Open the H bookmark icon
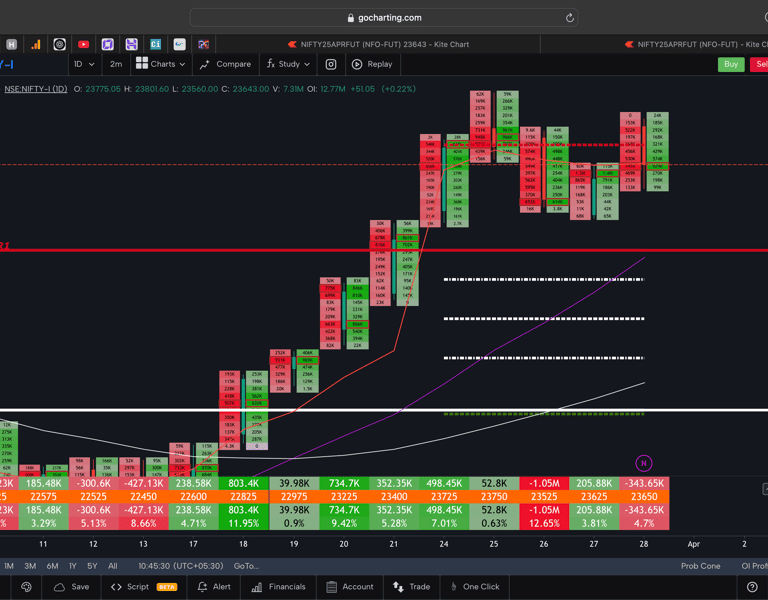 tap(12, 45)
